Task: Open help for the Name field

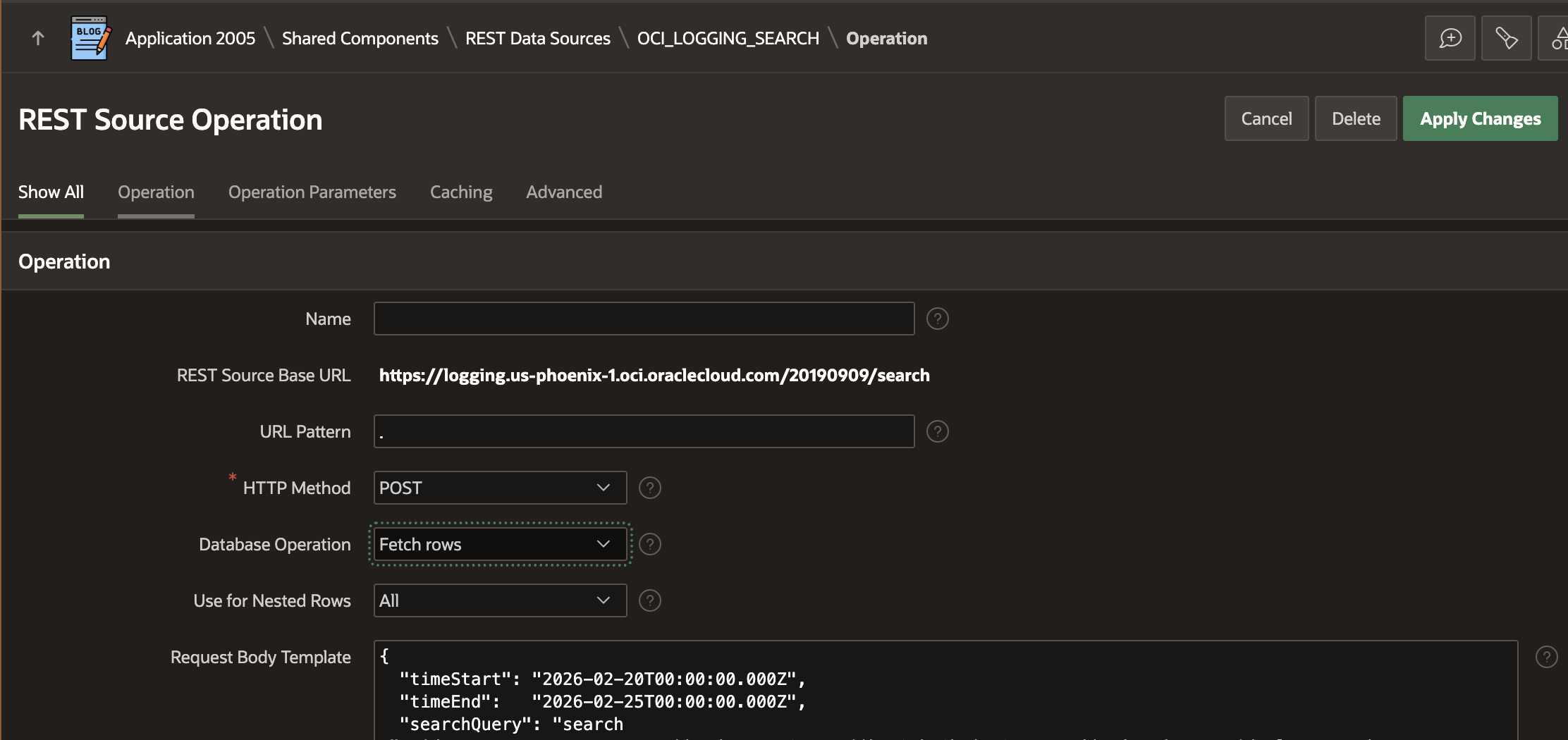Action: (938, 319)
